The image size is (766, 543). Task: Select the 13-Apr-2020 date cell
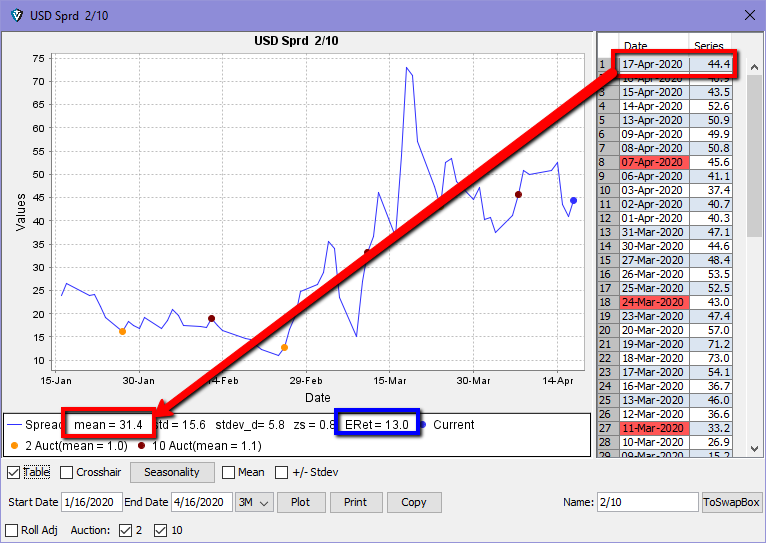tap(654, 120)
